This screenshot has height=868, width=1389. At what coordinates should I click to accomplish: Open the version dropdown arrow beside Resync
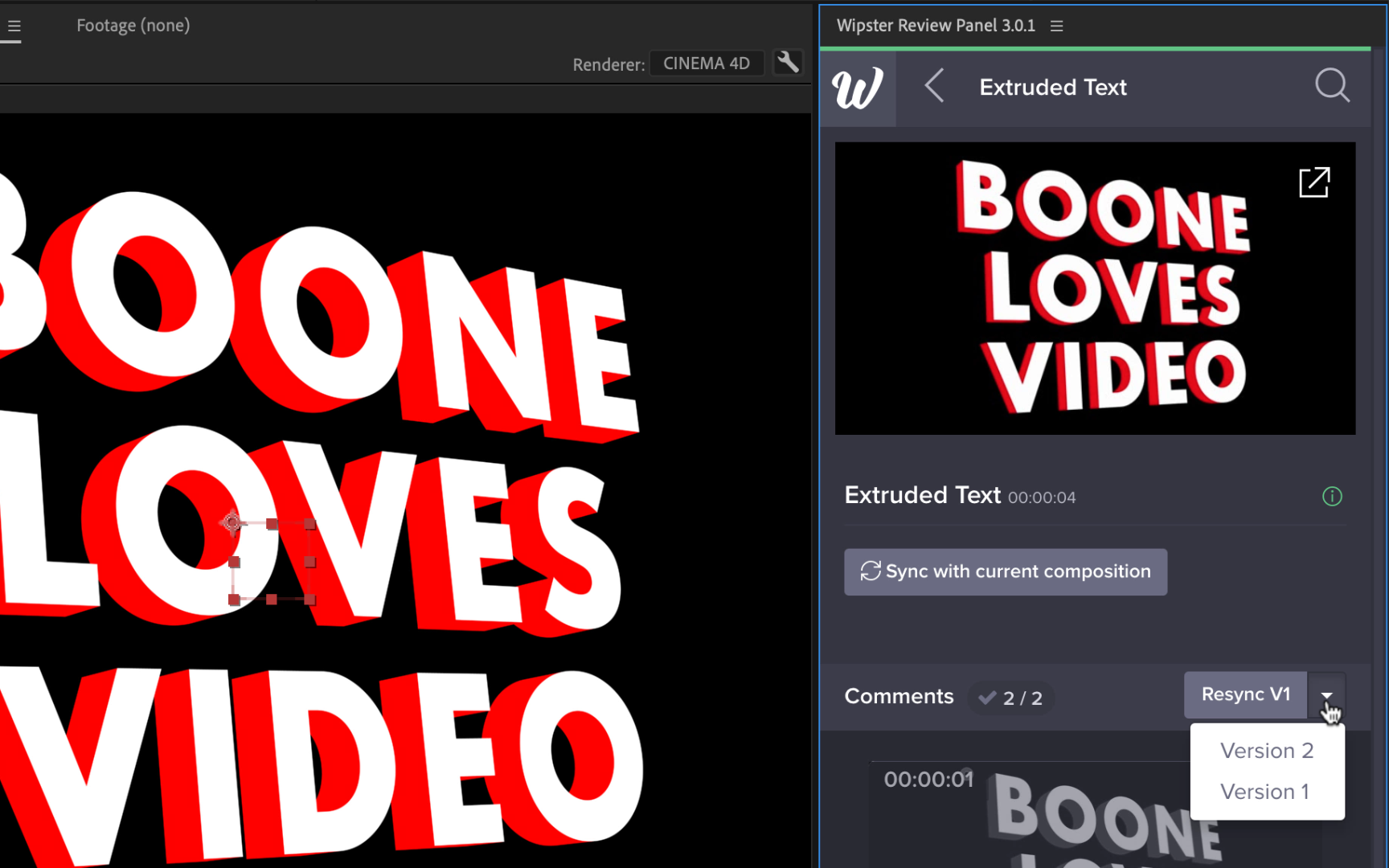pos(1326,695)
